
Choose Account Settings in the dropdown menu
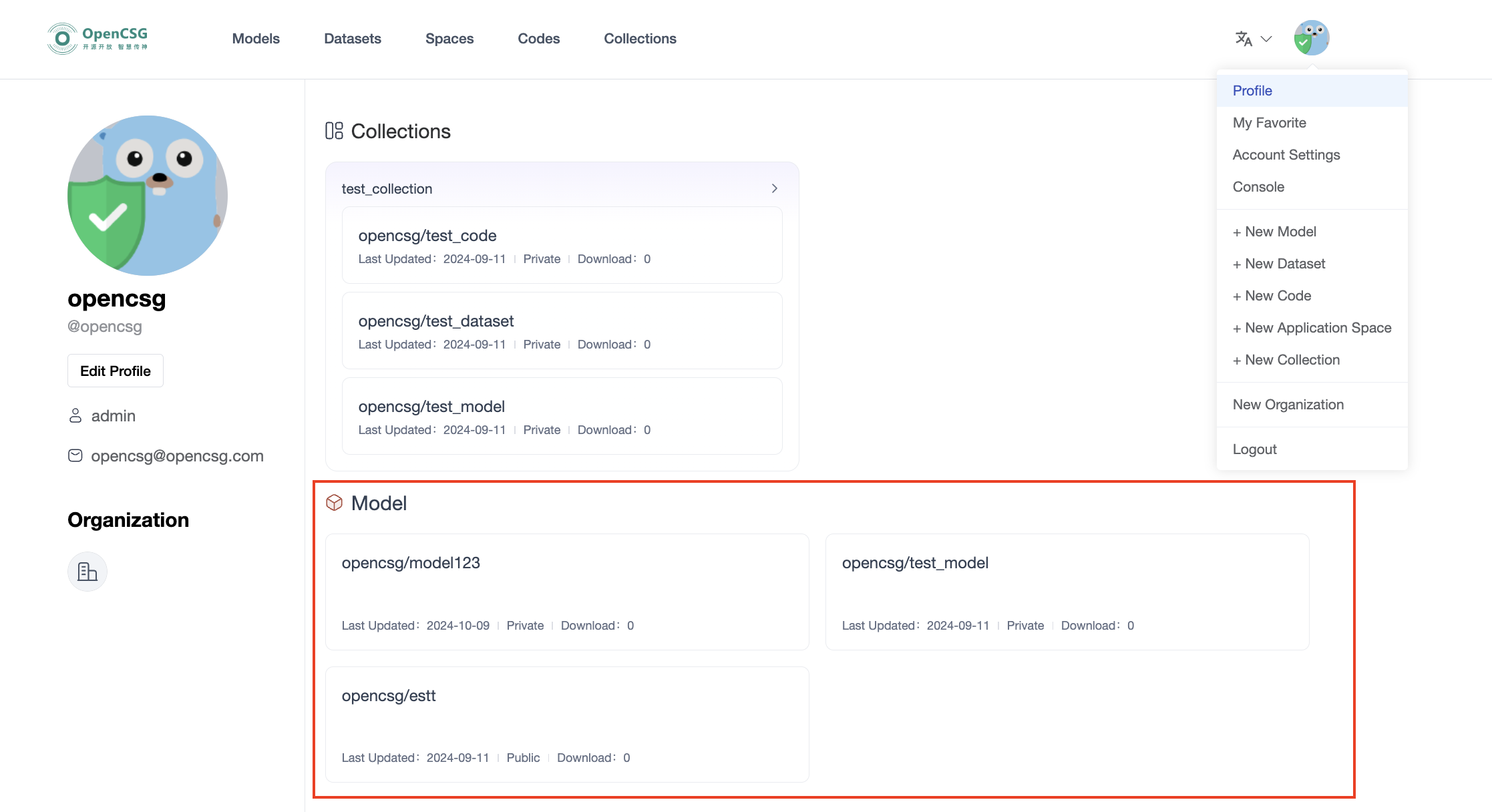(1286, 154)
